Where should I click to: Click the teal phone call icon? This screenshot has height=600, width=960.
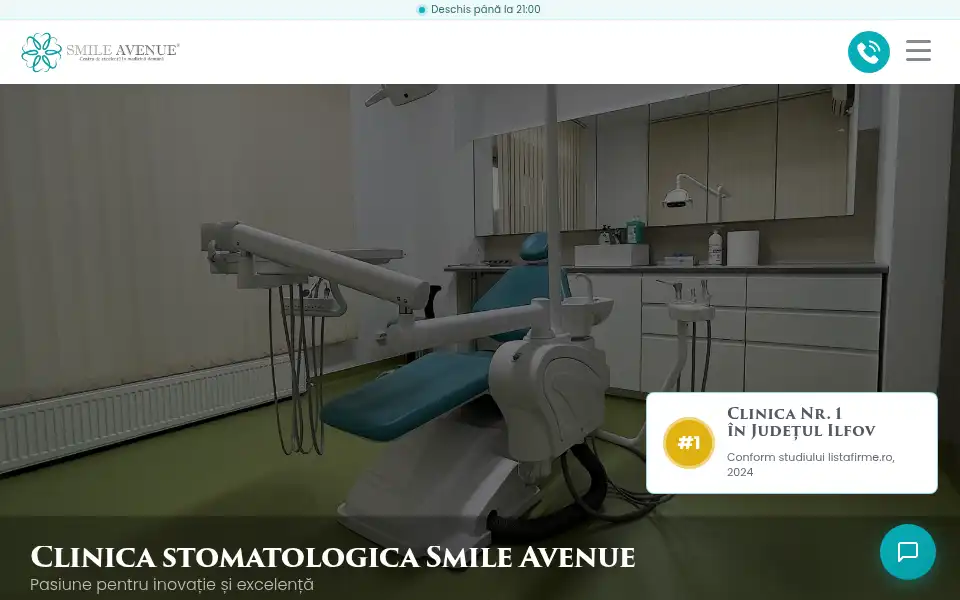click(x=868, y=52)
